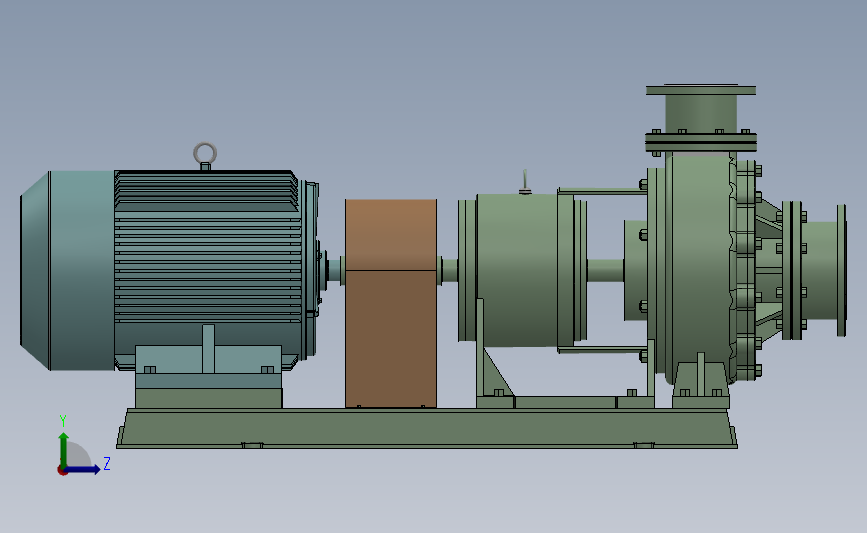The height and width of the screenshot is (533, 867).
Task: Click the Y label on the triad
Action: pos(63,421)
